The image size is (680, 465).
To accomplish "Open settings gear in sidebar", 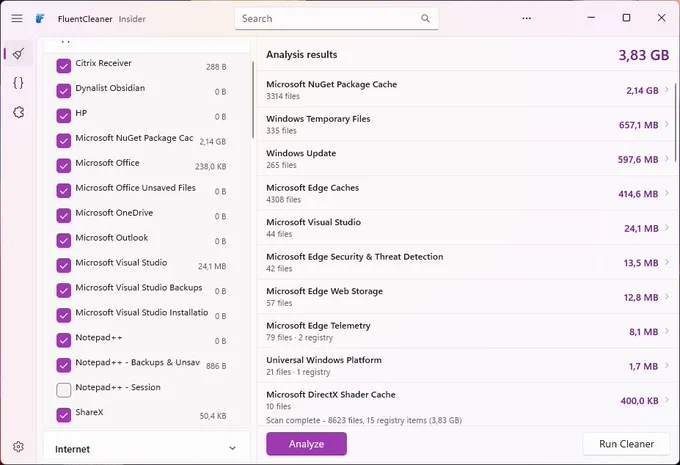I will [x=18, y=446].
